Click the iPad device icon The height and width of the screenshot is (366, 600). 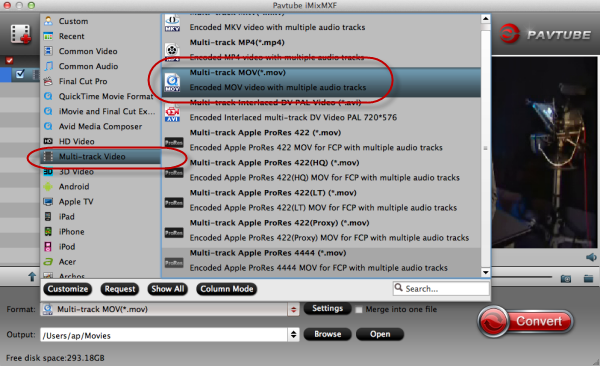tap(48, 217)
